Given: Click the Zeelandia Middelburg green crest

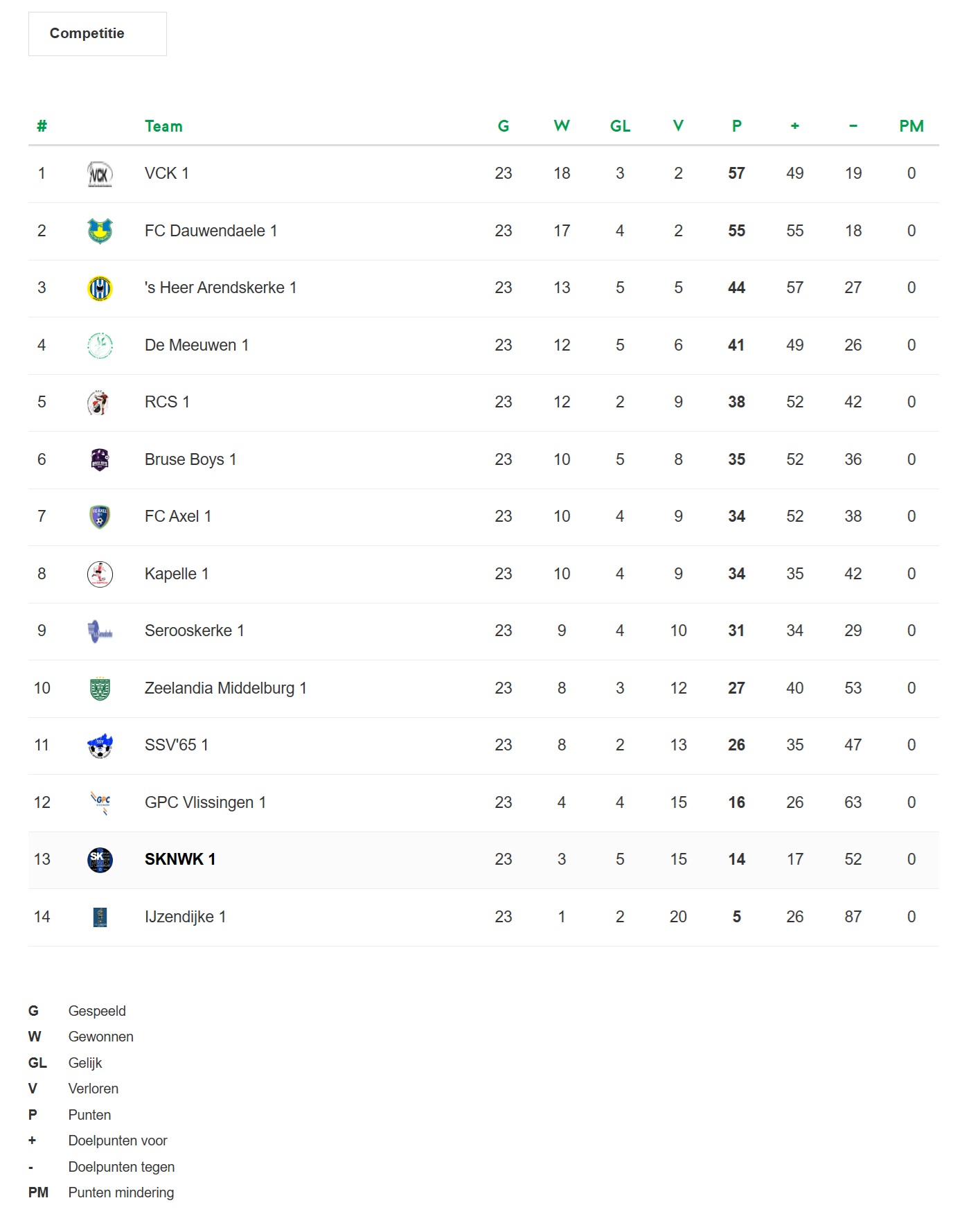Looking at the screenshot, I should [x=100, y=688].
